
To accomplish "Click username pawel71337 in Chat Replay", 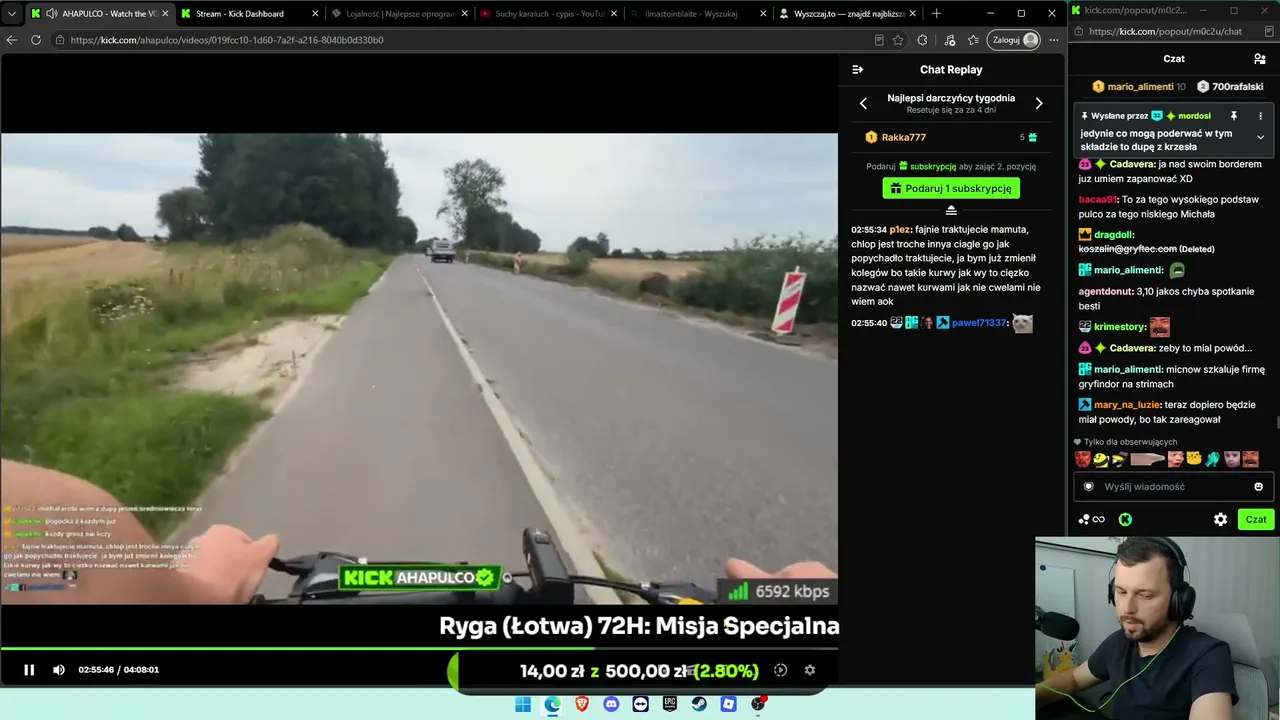I will (x=979, y=323).
